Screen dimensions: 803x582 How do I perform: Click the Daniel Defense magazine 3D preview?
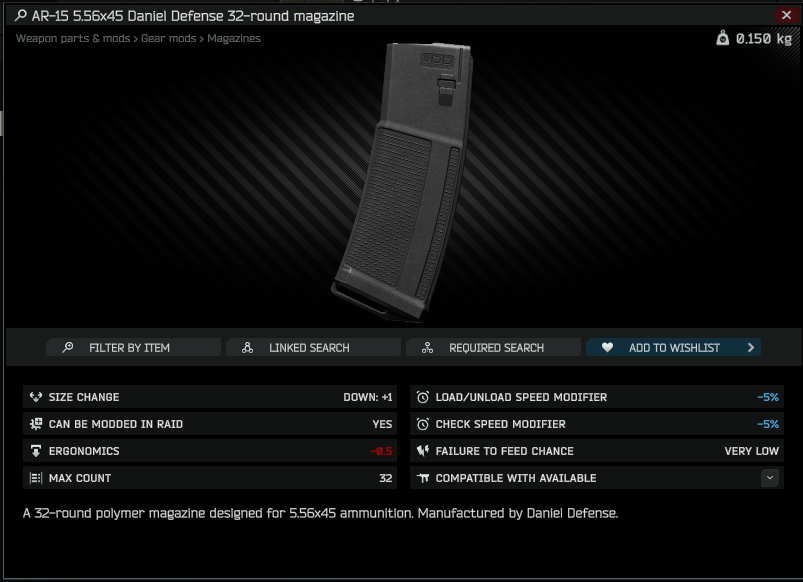tap(403, 182)
